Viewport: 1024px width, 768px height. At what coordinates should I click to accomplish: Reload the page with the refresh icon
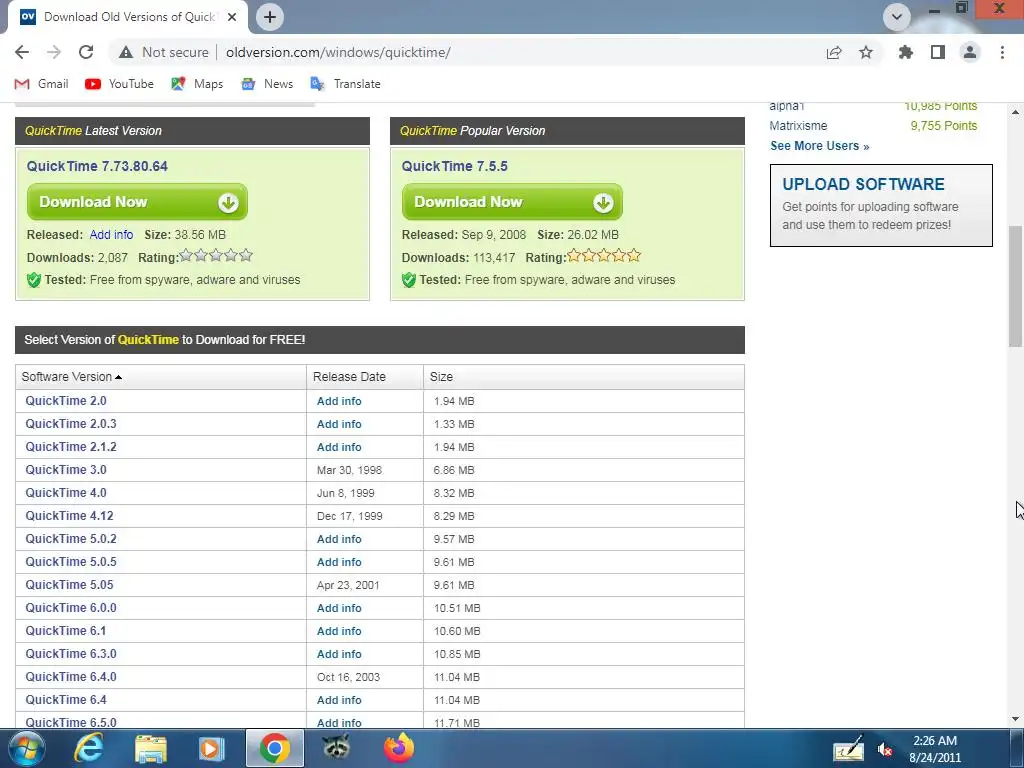tap(86, 52)
